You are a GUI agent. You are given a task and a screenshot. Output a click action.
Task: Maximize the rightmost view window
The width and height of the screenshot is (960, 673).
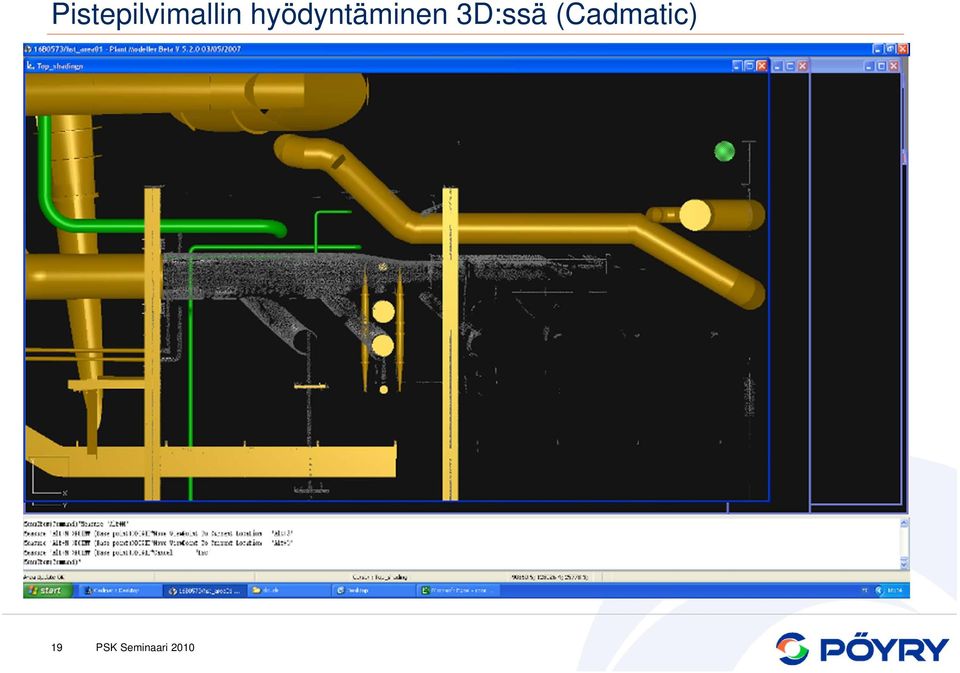coord(882,66)
